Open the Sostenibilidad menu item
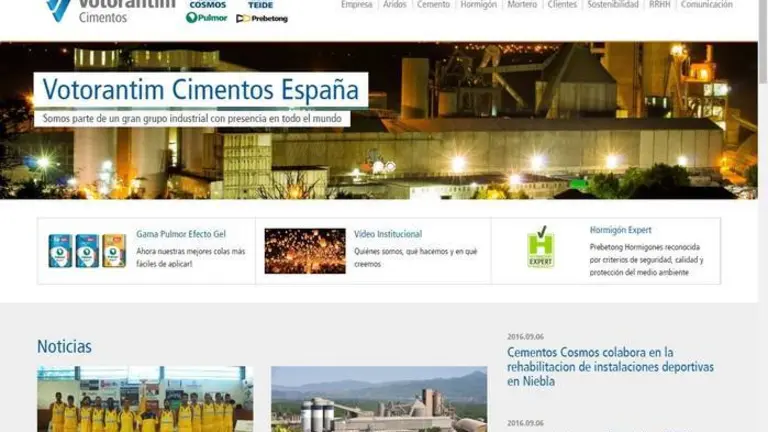The width and height of the screenshot is (768, 432). pos(612,5)
